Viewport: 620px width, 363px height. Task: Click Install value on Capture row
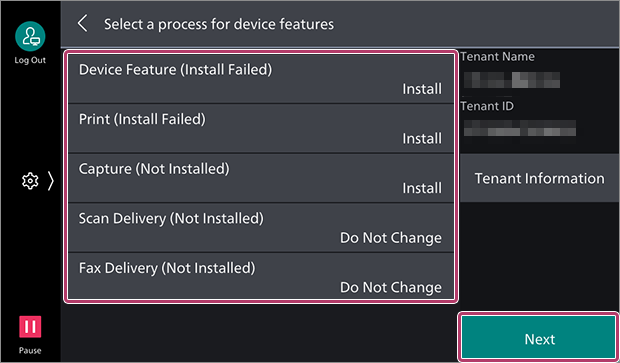click(x=422, y=188)
